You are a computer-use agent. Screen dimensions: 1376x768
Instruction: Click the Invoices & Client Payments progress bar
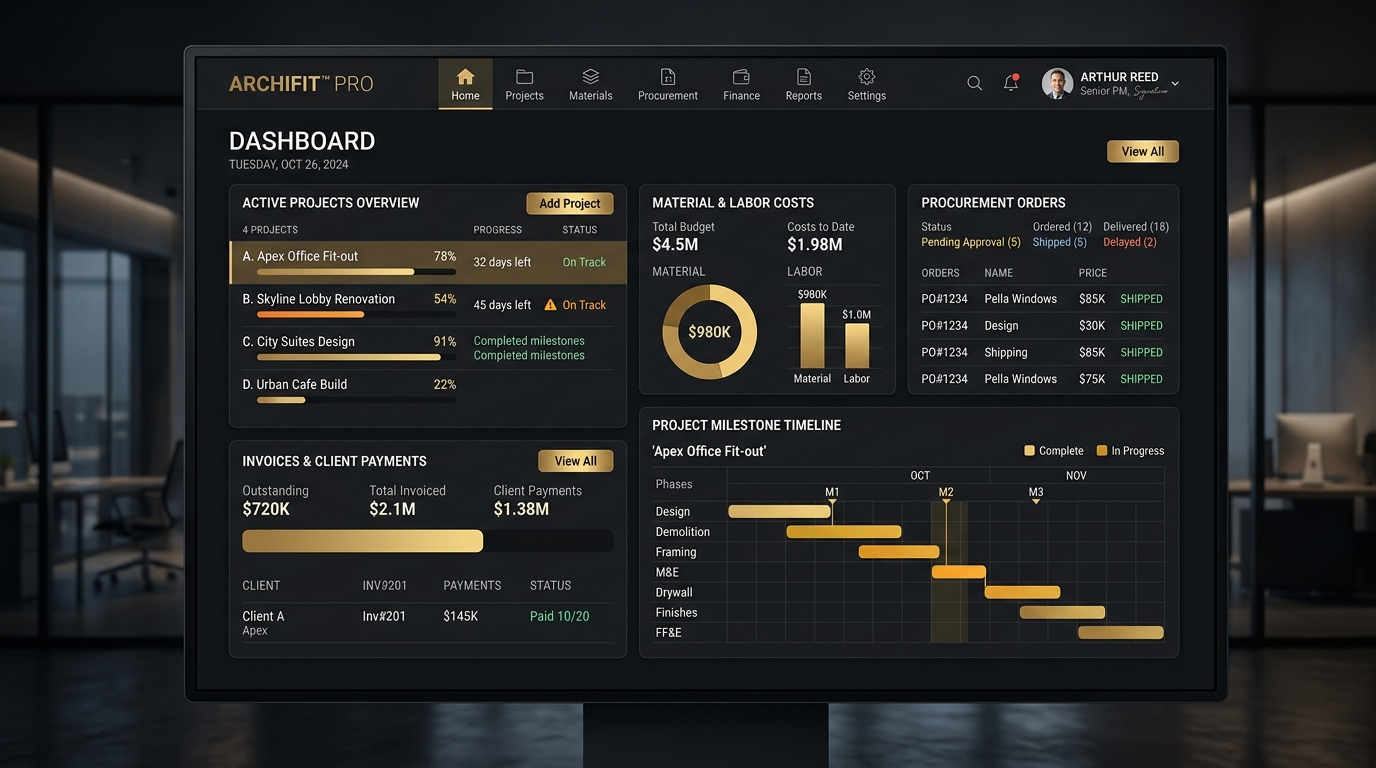tap(428, 541)
